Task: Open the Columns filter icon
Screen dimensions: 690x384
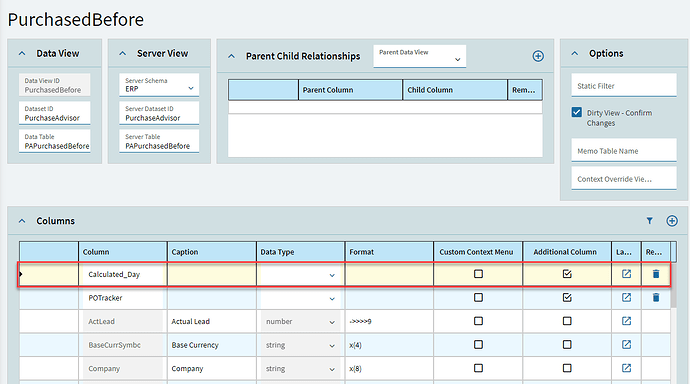Action: 650,221
